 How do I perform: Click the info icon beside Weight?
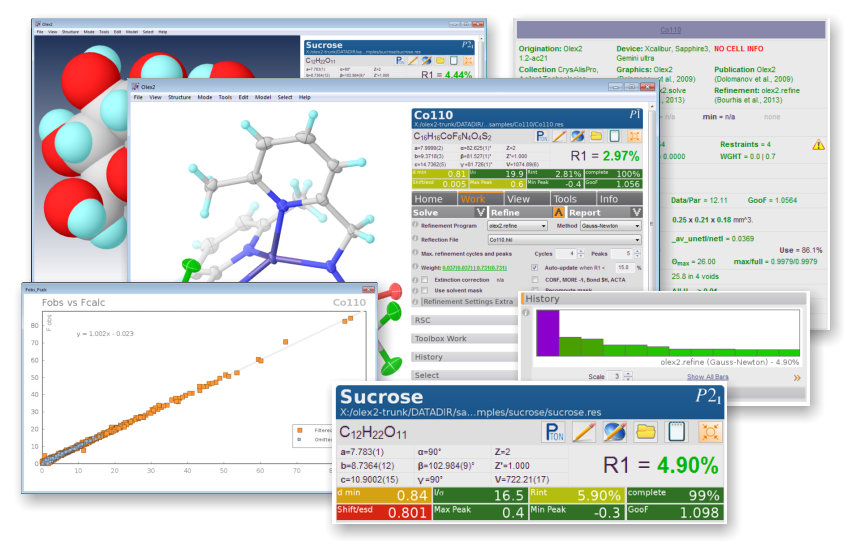(415, 267)
